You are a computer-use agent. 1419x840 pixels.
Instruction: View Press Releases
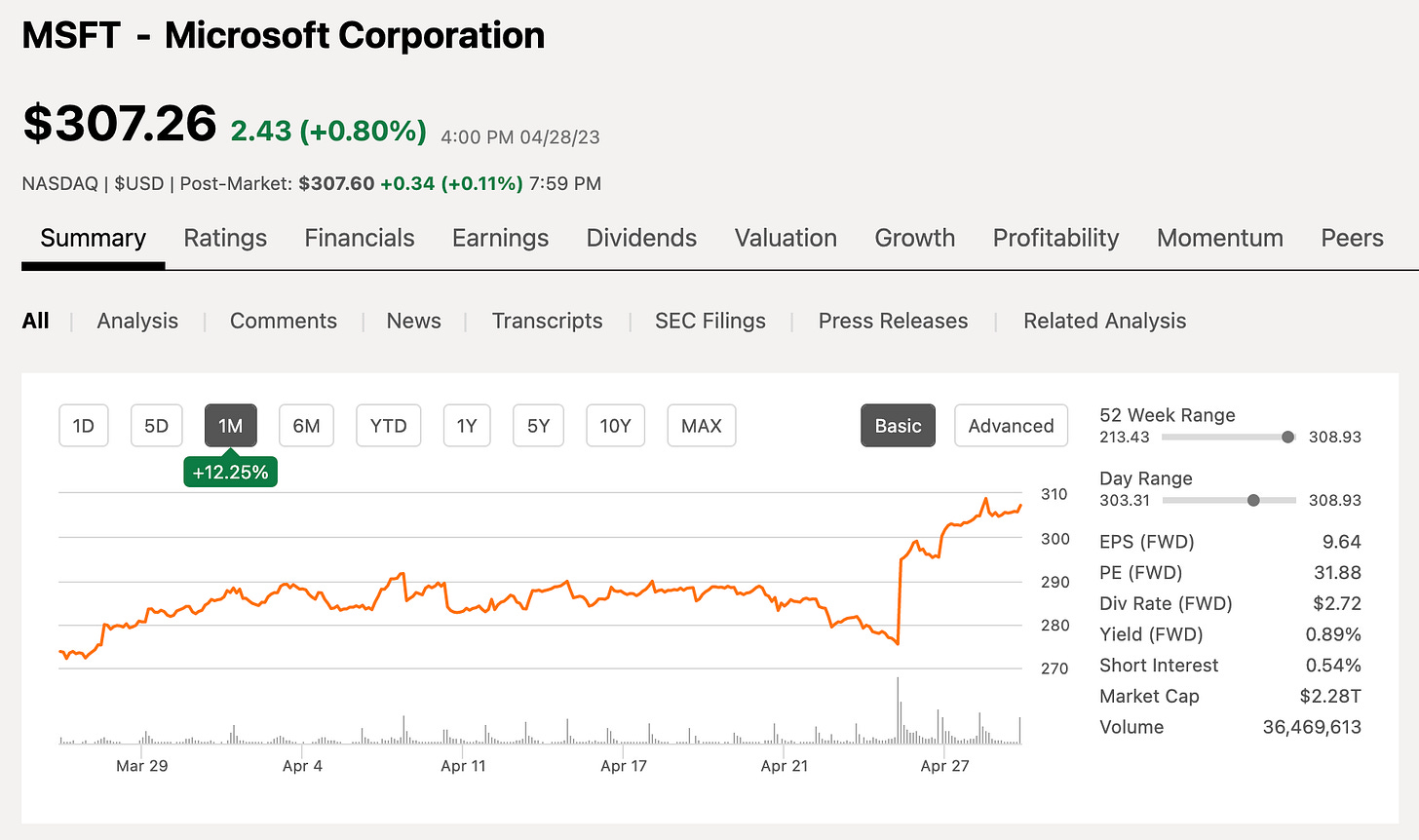click(893, 321)
